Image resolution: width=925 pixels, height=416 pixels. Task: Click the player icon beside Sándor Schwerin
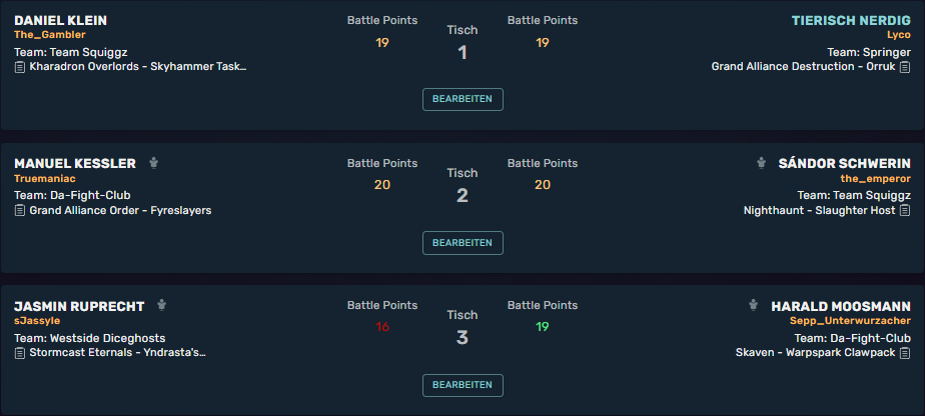[762, 163]
